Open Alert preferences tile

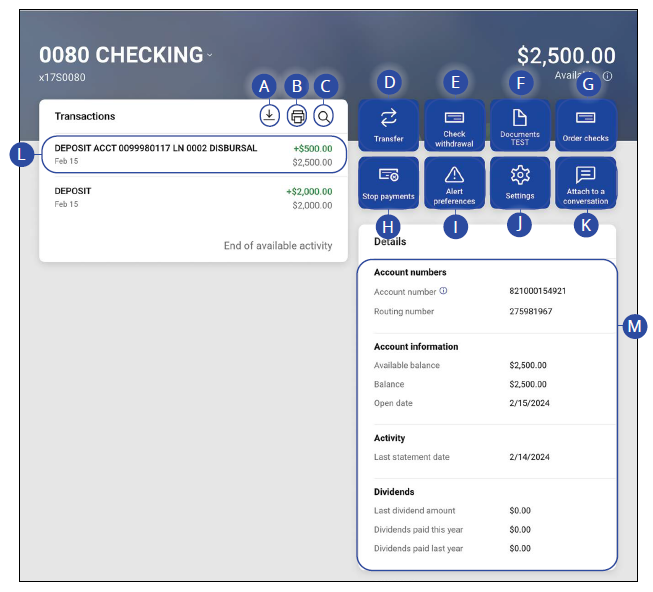click(x=454, y=182)
